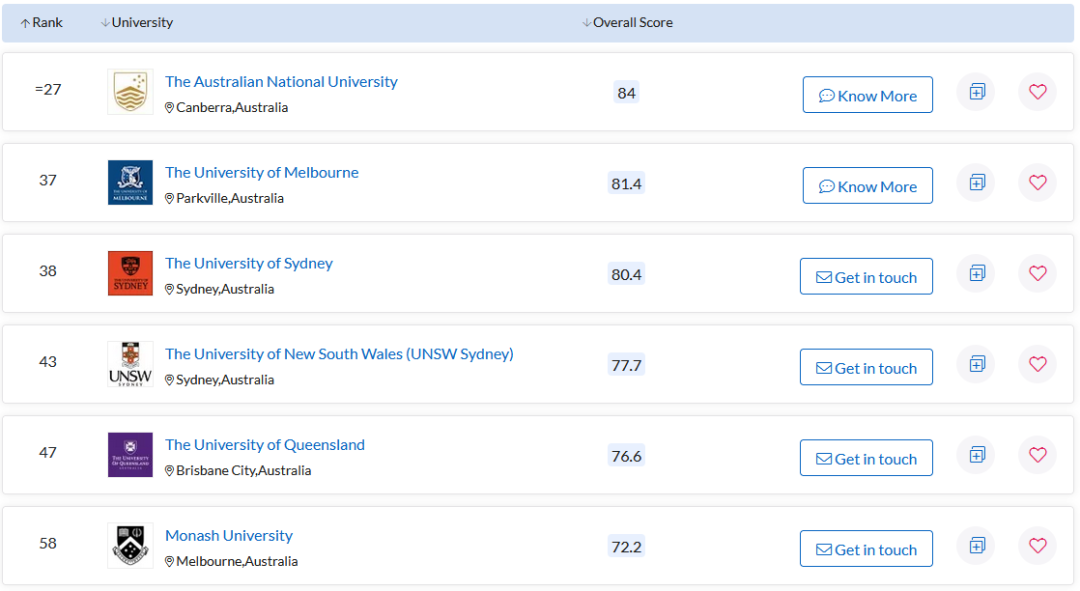This screenshot has width=1080, height=591.
Task: Click the UNSW logo
Action: (x=130, y=364)
